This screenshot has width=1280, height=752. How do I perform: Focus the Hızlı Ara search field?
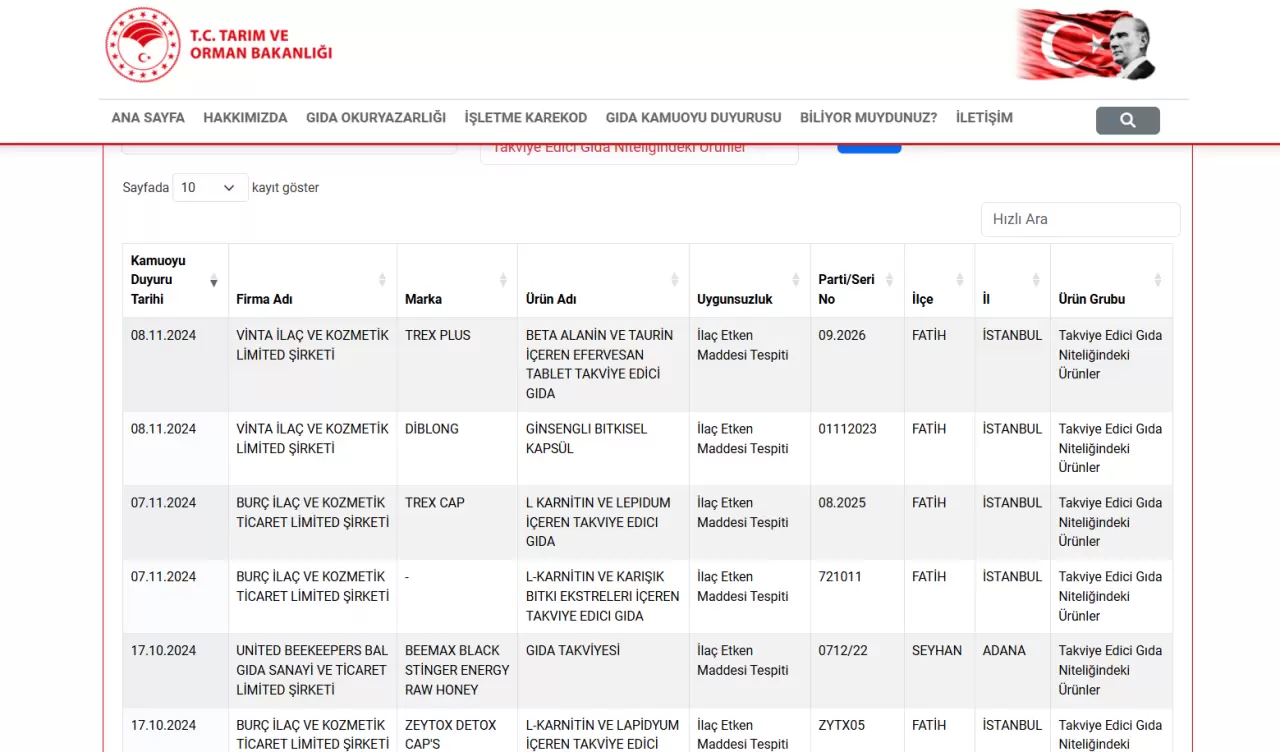pyautogui.click(x=1080, y=219)
